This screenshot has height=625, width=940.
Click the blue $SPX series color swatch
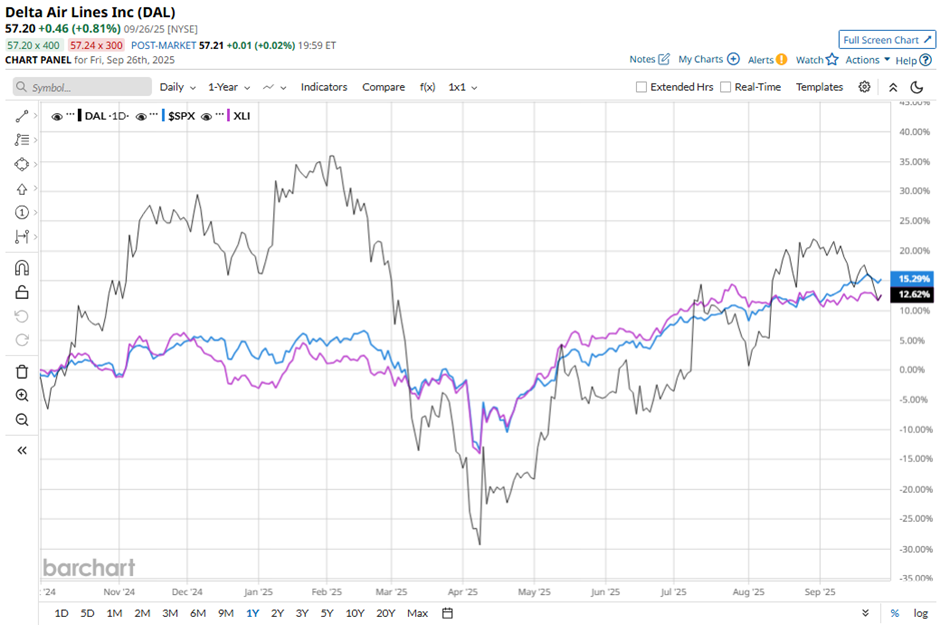[163, 116]
